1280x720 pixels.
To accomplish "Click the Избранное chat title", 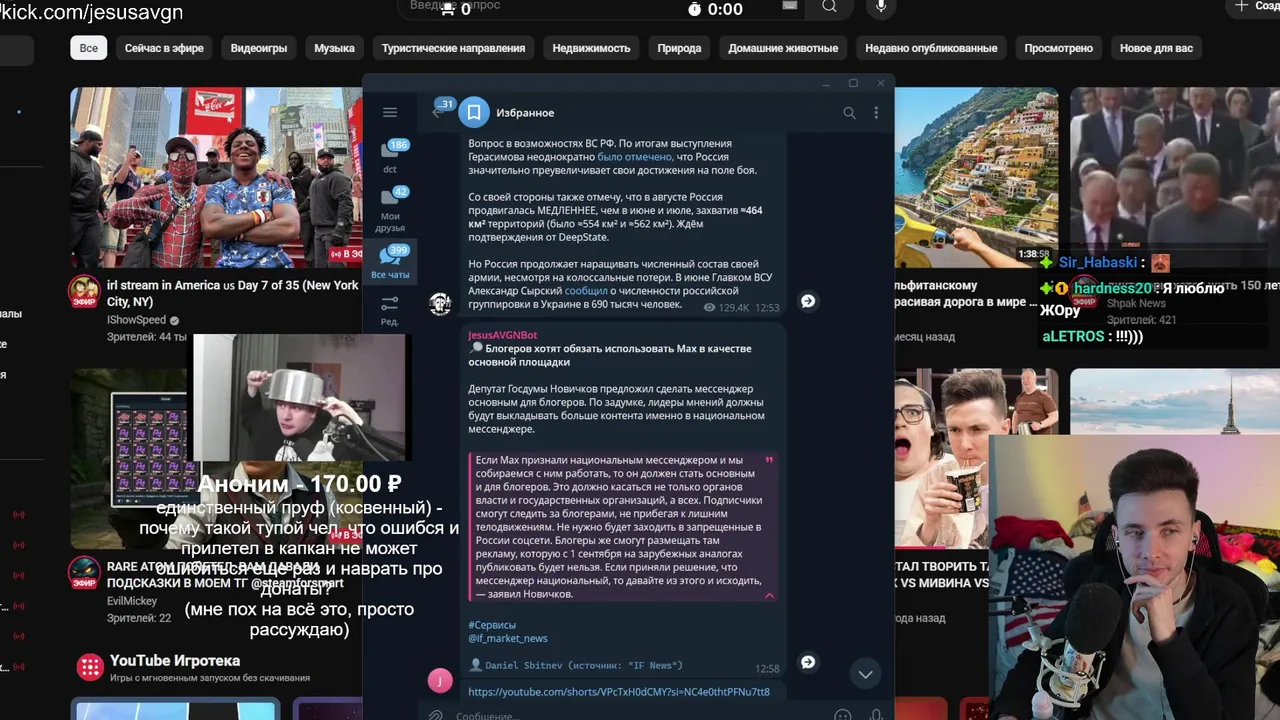I will click(525, 113).
